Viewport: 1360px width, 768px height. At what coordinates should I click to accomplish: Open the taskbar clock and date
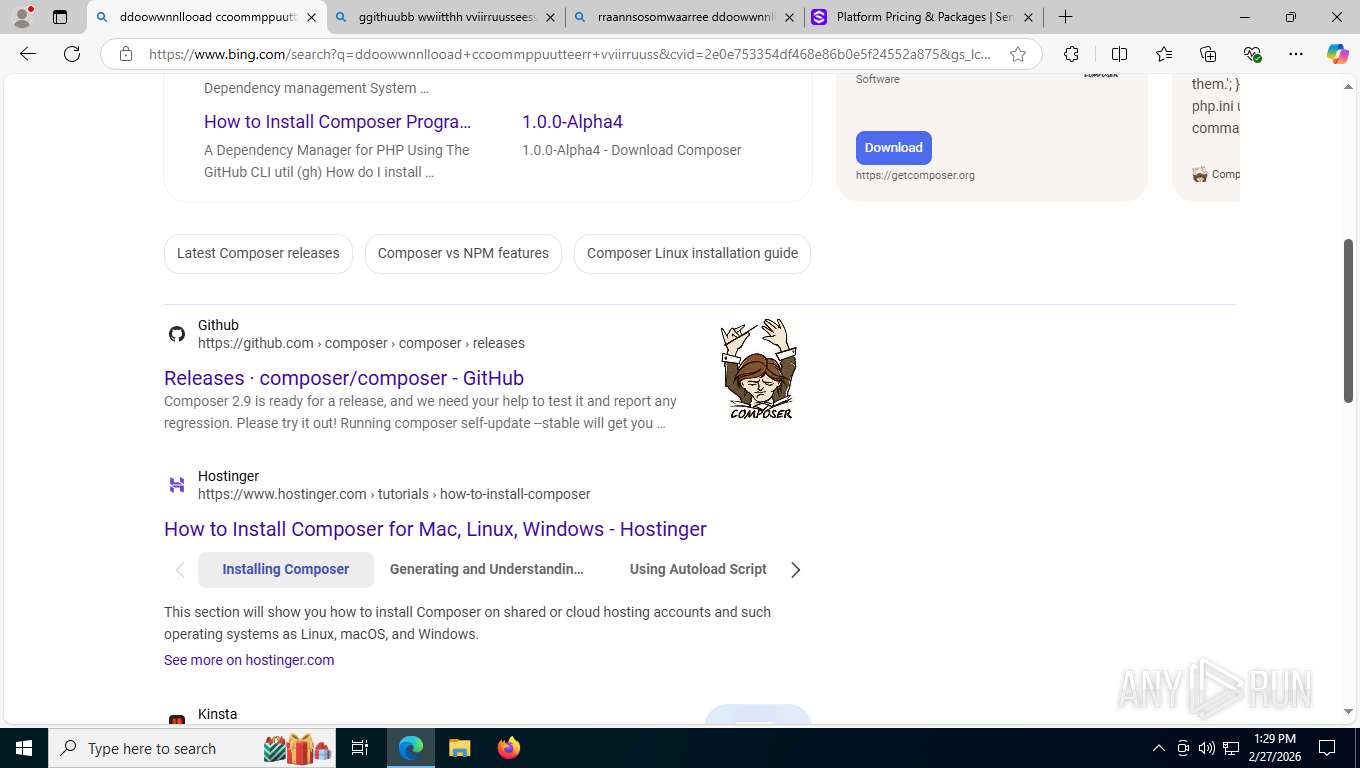1274,748
